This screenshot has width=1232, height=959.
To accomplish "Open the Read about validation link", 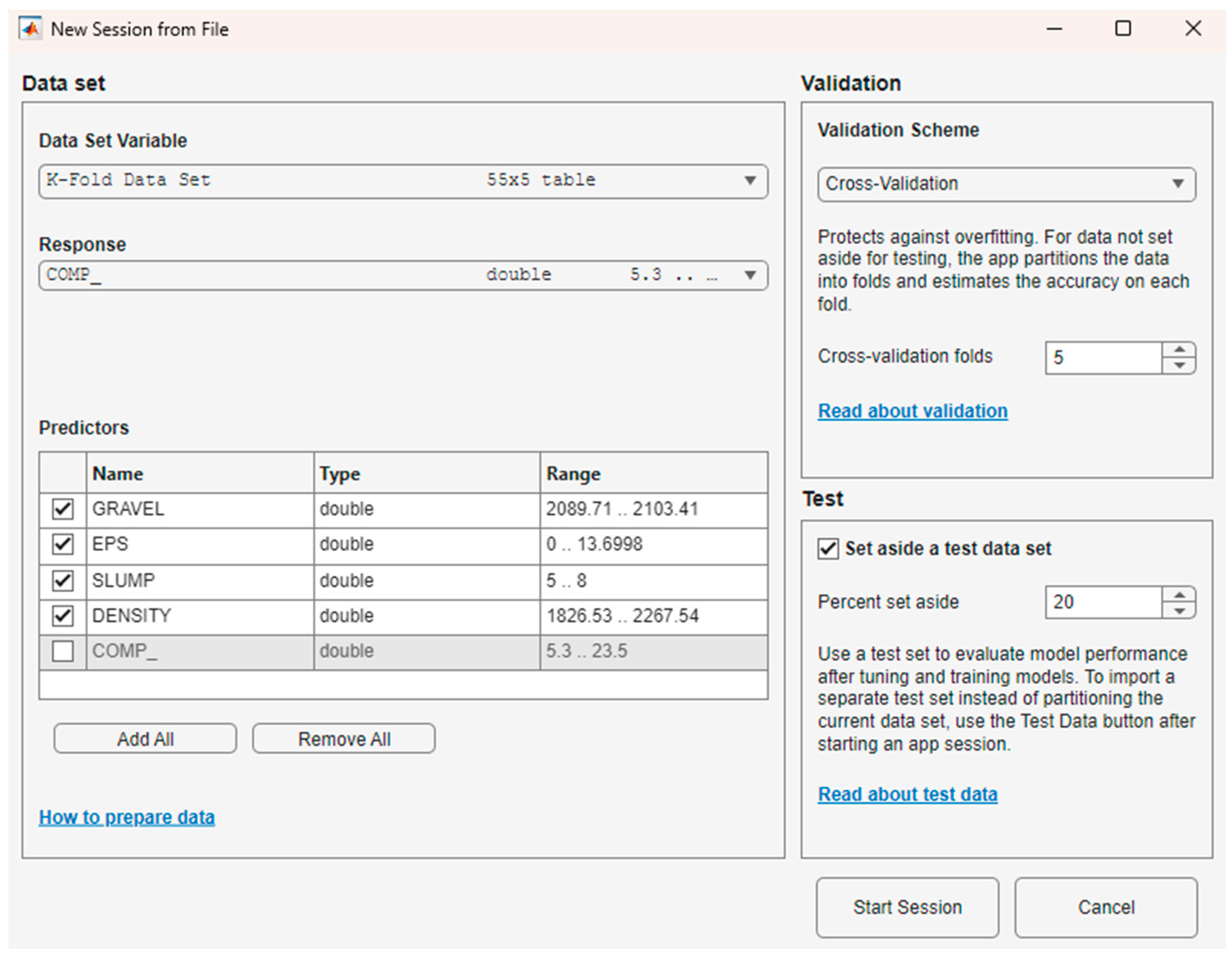I will (x=912, y=411).
